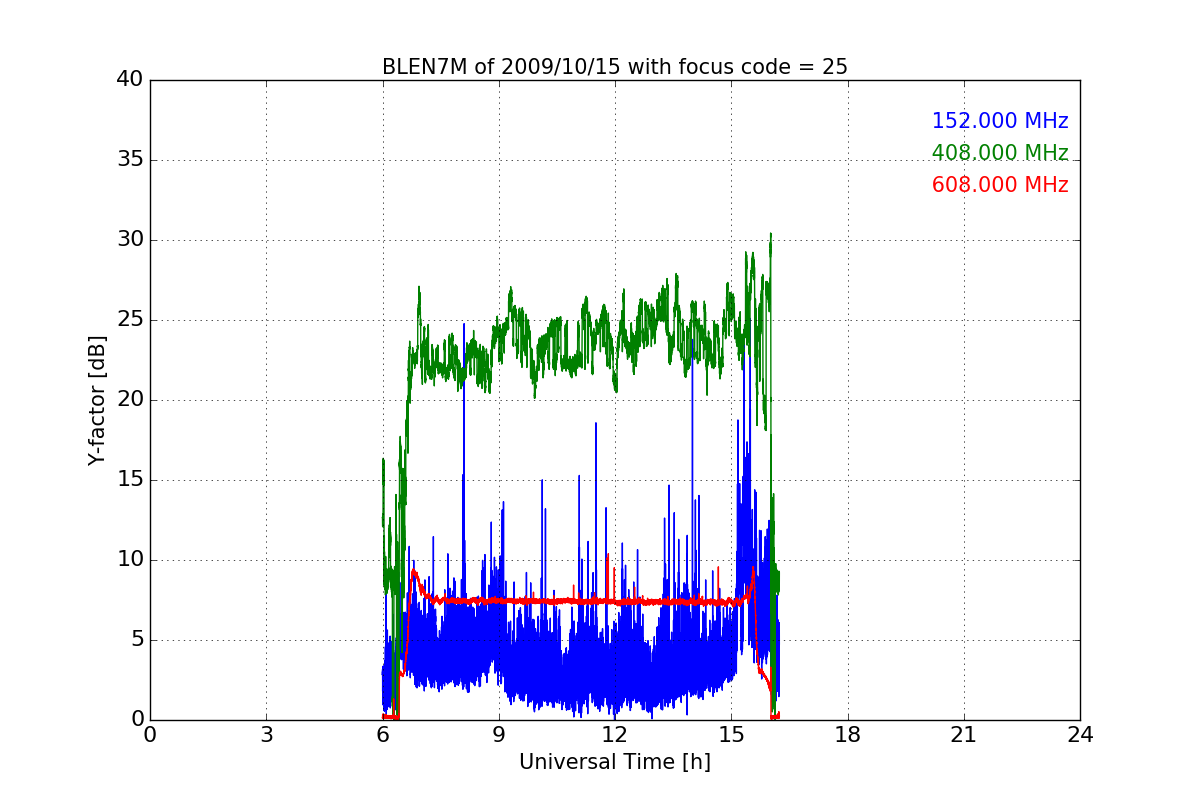The height and width of the screenshot is (800, 1200).
Task: Select the blue 152.000 MHz legend label
Action: [x=1000, y=121]
